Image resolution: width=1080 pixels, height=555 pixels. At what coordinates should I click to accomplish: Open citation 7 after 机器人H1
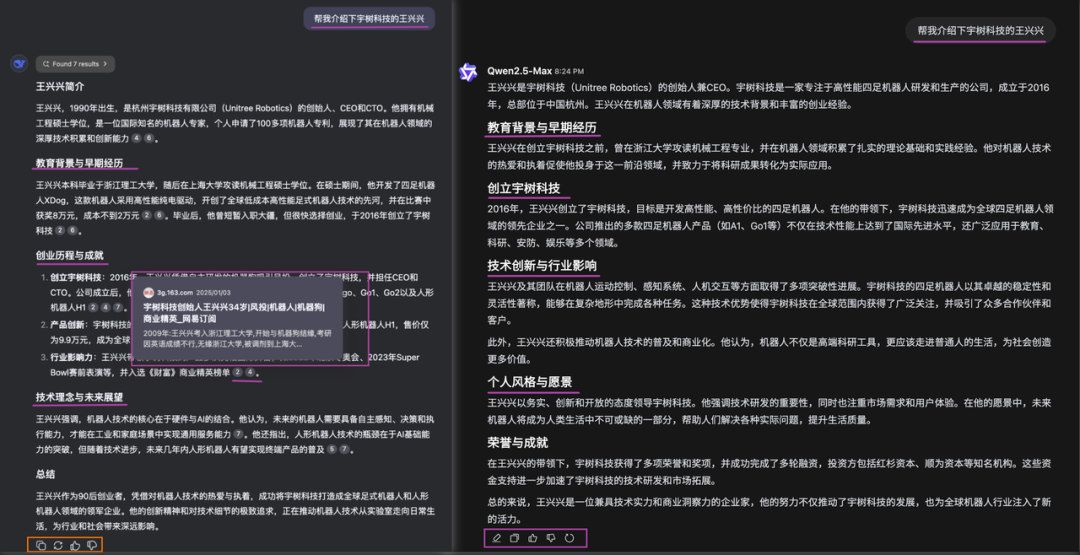point(118,307)
